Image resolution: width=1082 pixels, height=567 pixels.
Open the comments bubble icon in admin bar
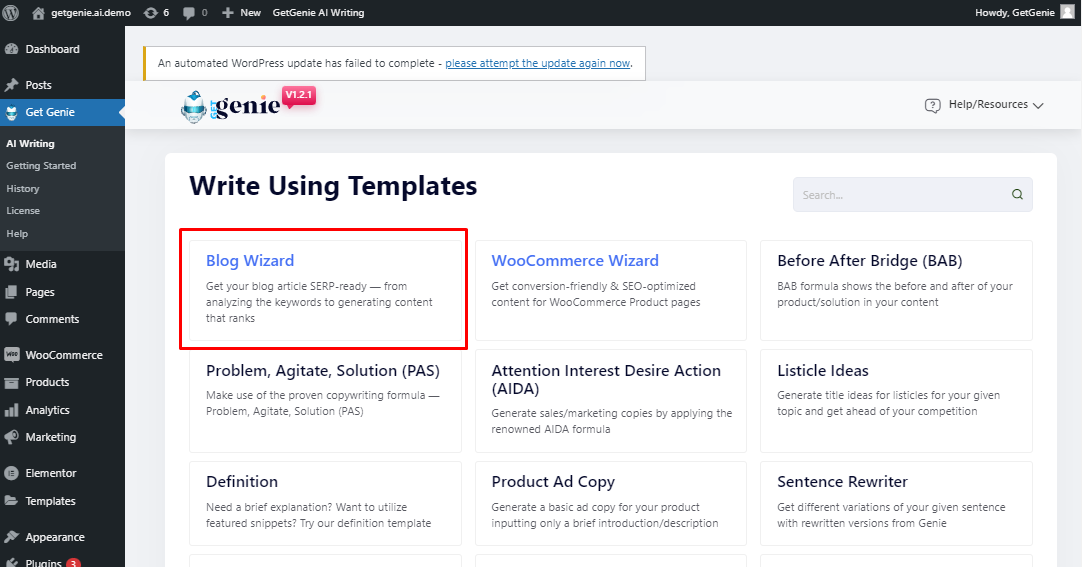(x=188, y=13)
